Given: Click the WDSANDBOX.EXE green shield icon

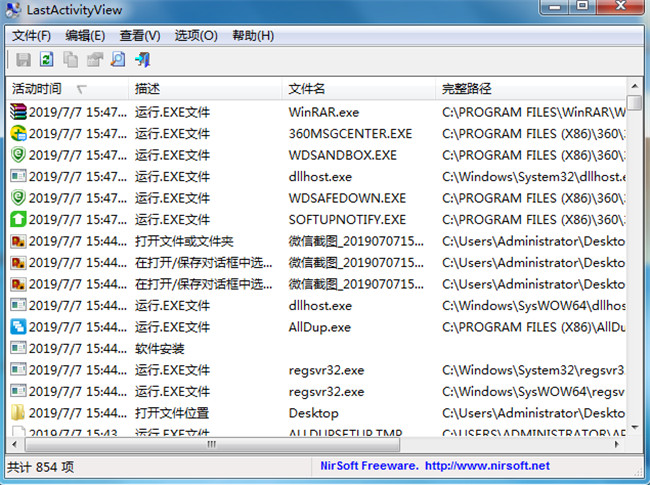Looking at the screenshot, I should (18, 155).
